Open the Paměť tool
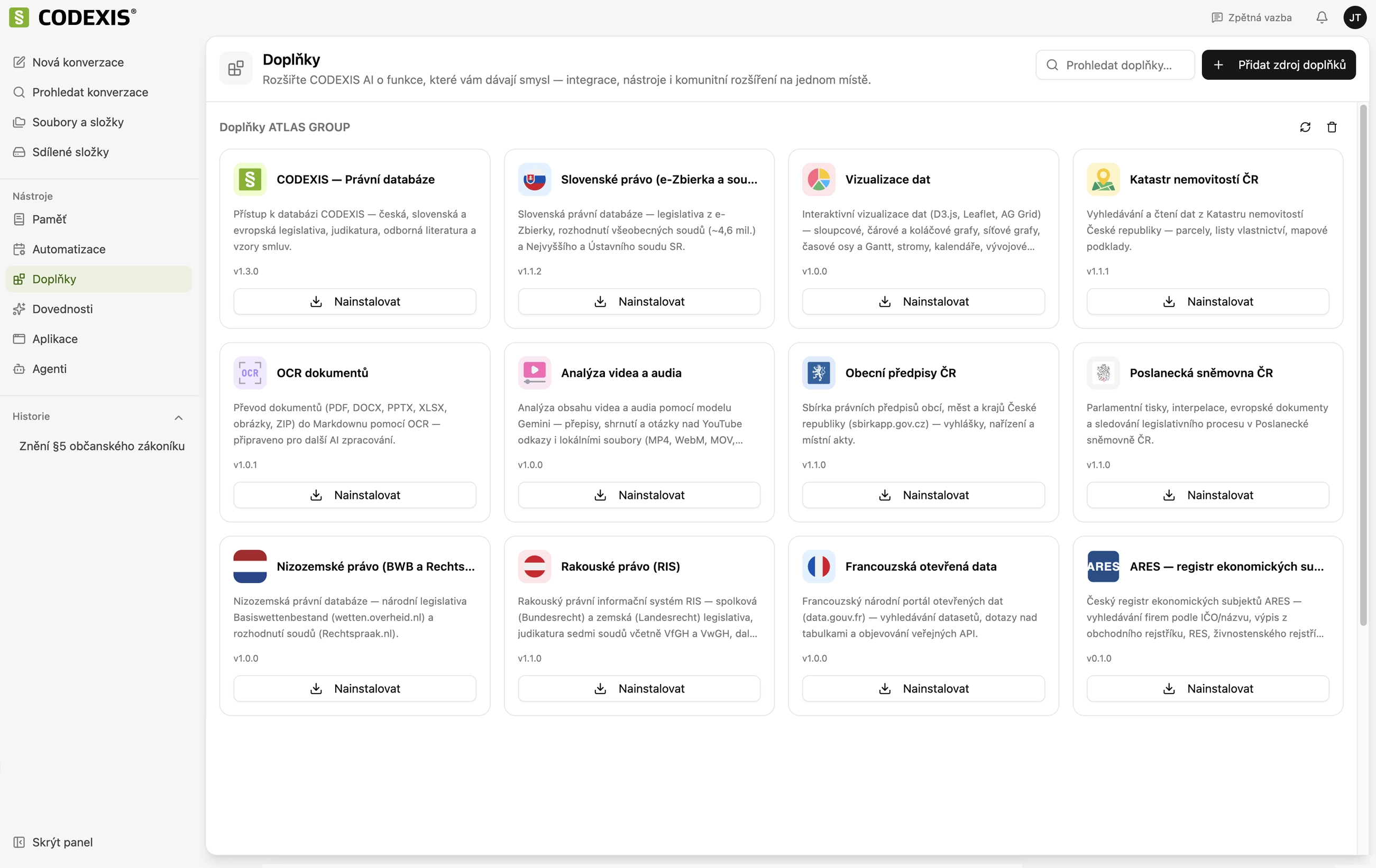1376x868 pixels. 98,219
